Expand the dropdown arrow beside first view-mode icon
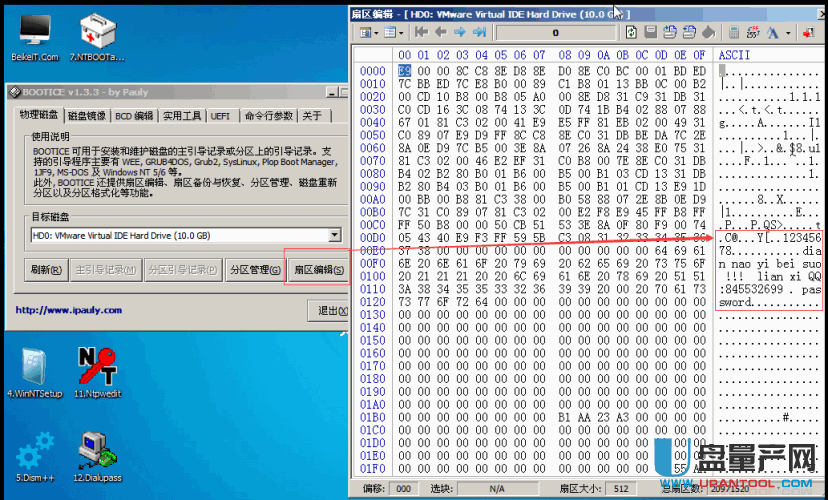This screenshot has height=500, width=828. [375, 33]
